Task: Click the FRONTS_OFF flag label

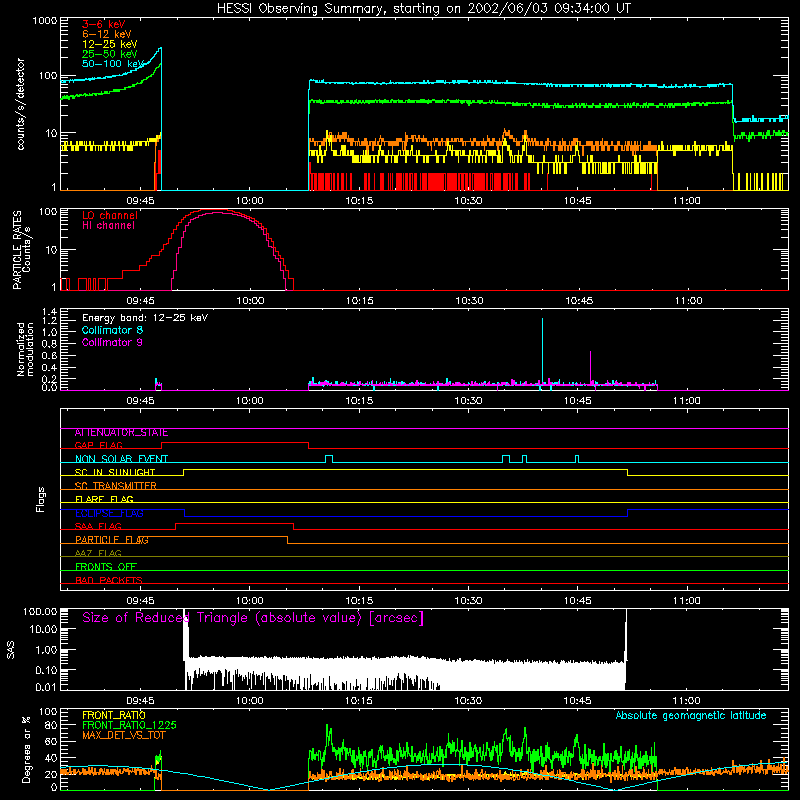Action: [x=106, y=567]
